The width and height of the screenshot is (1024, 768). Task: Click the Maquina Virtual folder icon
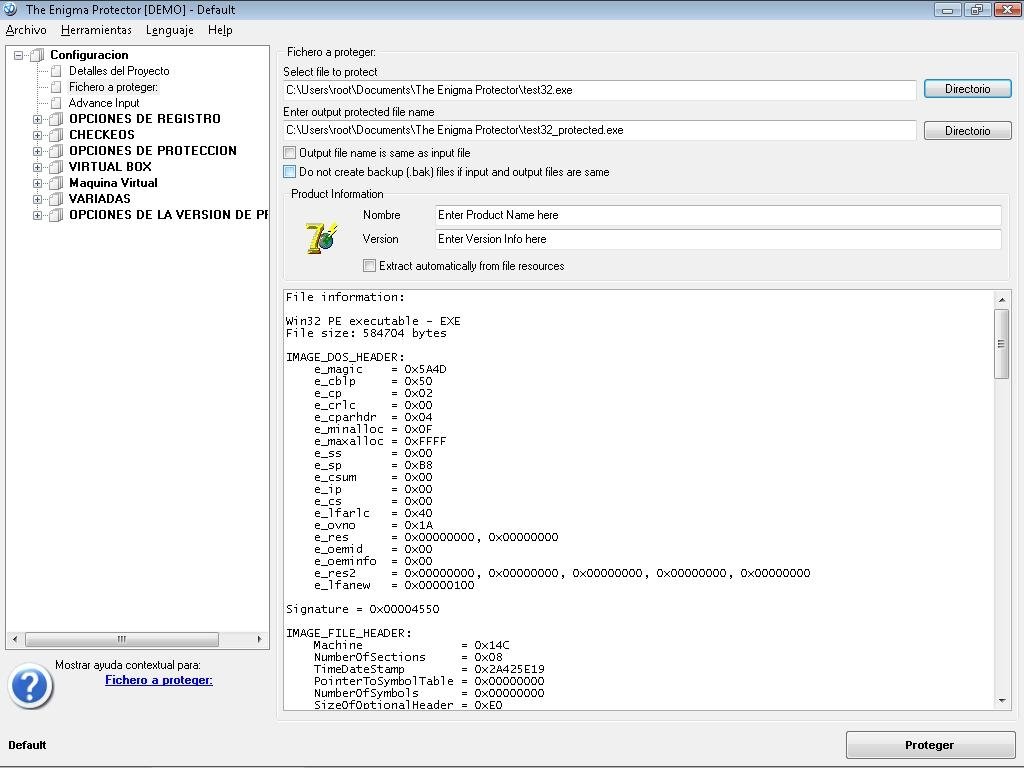(x=56, y=183)
